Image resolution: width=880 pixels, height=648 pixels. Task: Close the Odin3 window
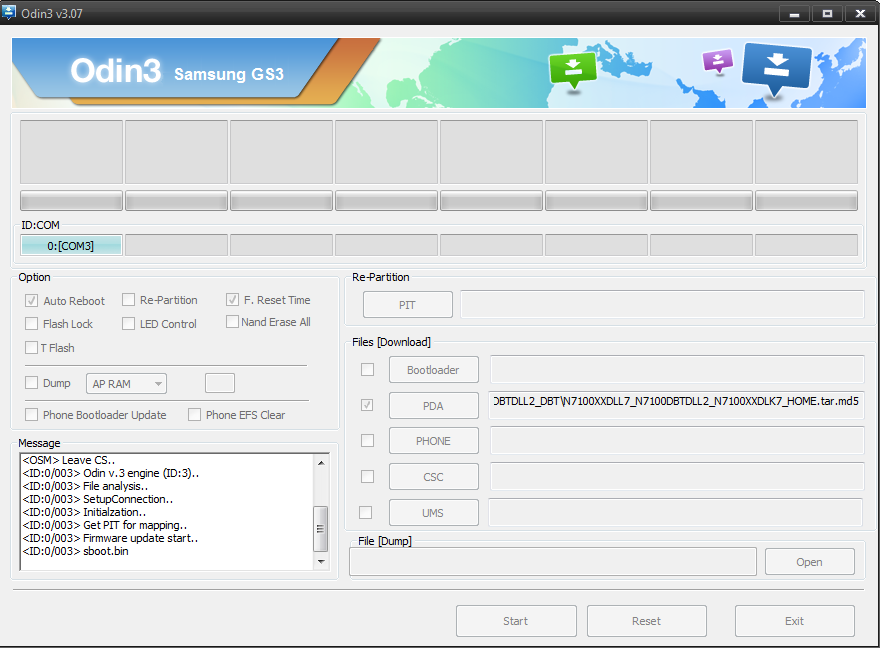[860, 13]
